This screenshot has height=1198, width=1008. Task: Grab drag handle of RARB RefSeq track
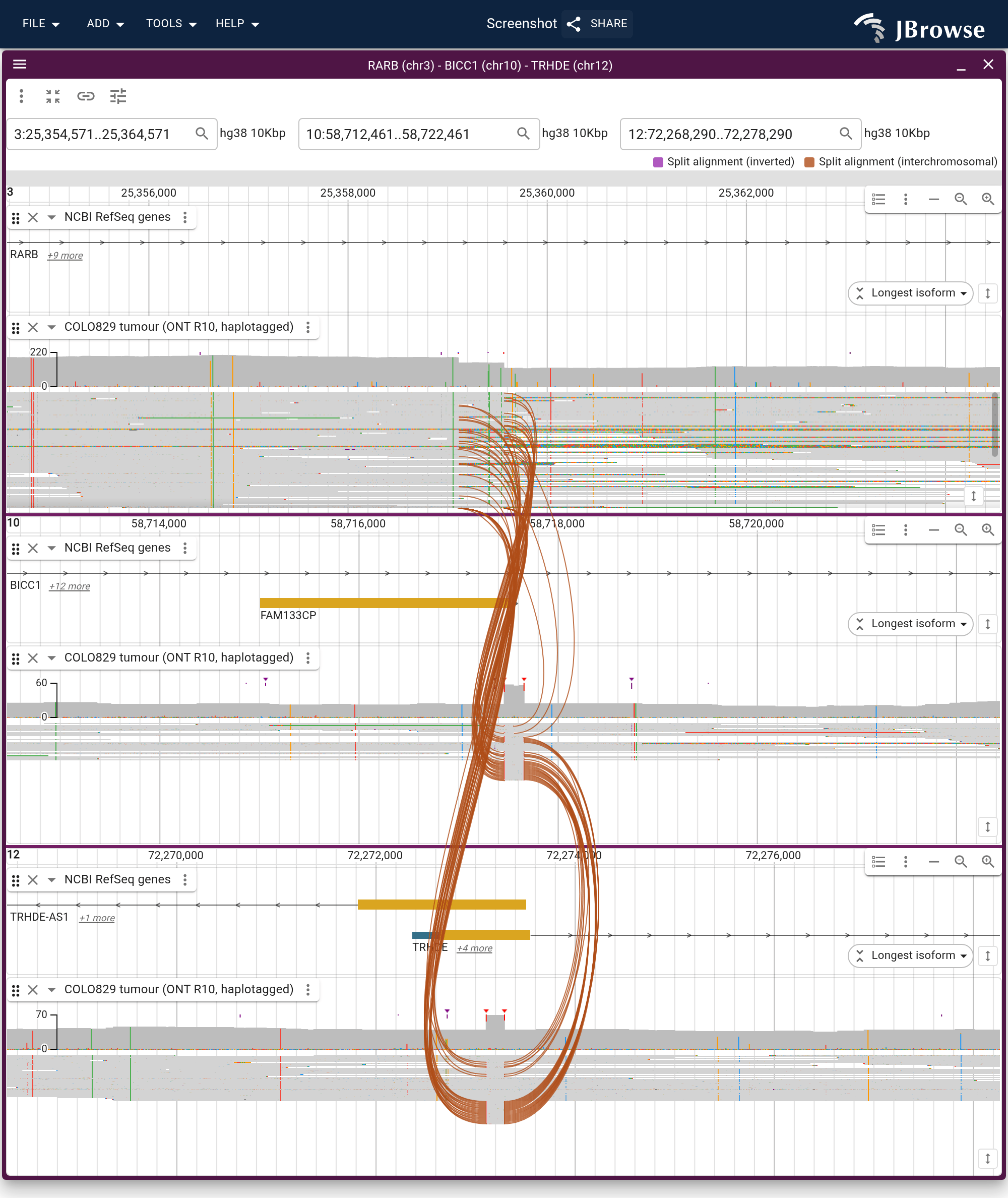point(16,218)
